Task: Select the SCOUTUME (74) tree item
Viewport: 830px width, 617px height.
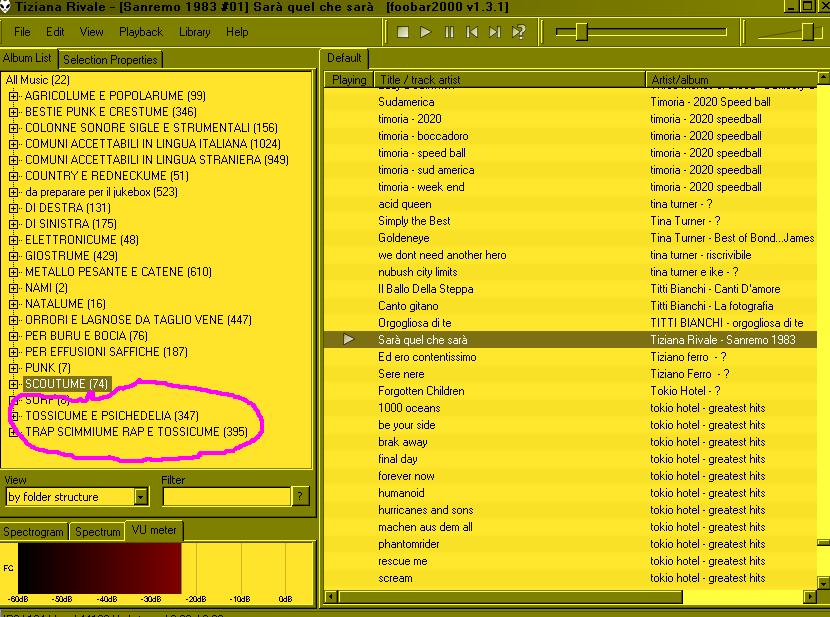Action: [67, 384]
